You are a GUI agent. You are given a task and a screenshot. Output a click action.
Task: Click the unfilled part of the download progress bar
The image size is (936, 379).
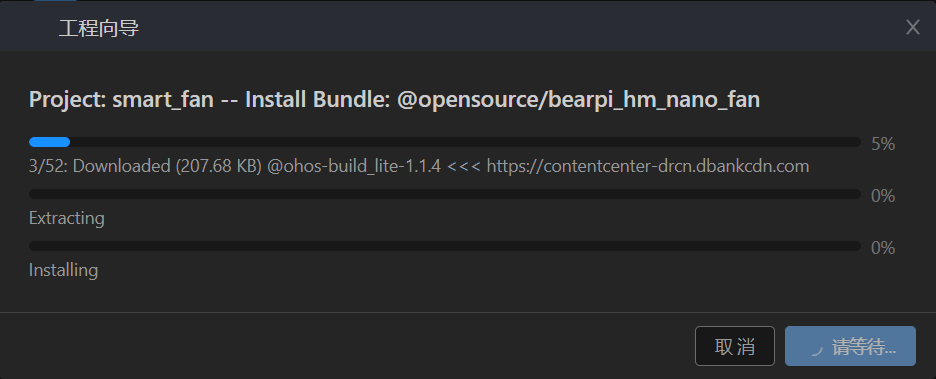466,142
